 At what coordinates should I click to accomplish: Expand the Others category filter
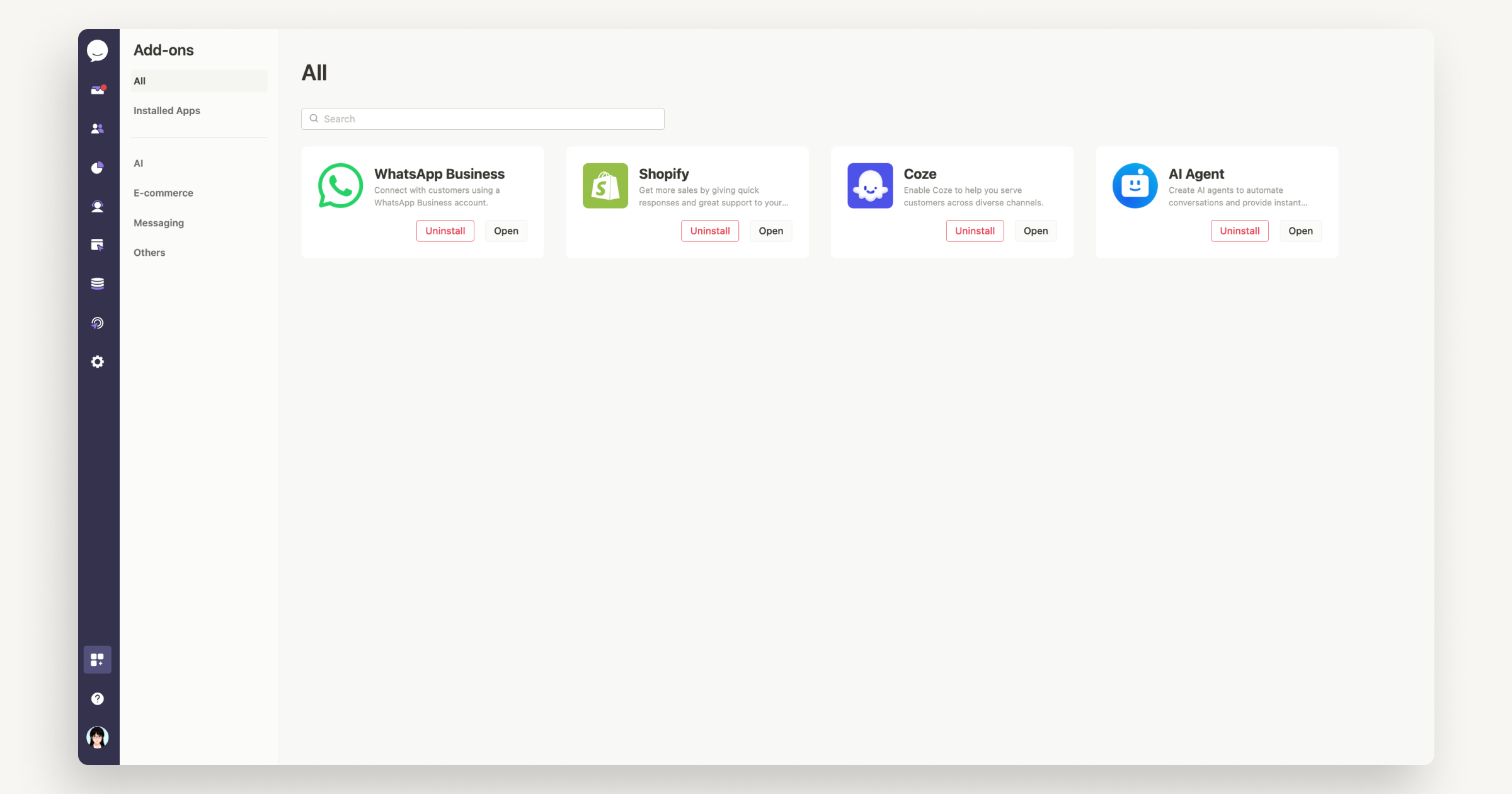pos(149,252)
